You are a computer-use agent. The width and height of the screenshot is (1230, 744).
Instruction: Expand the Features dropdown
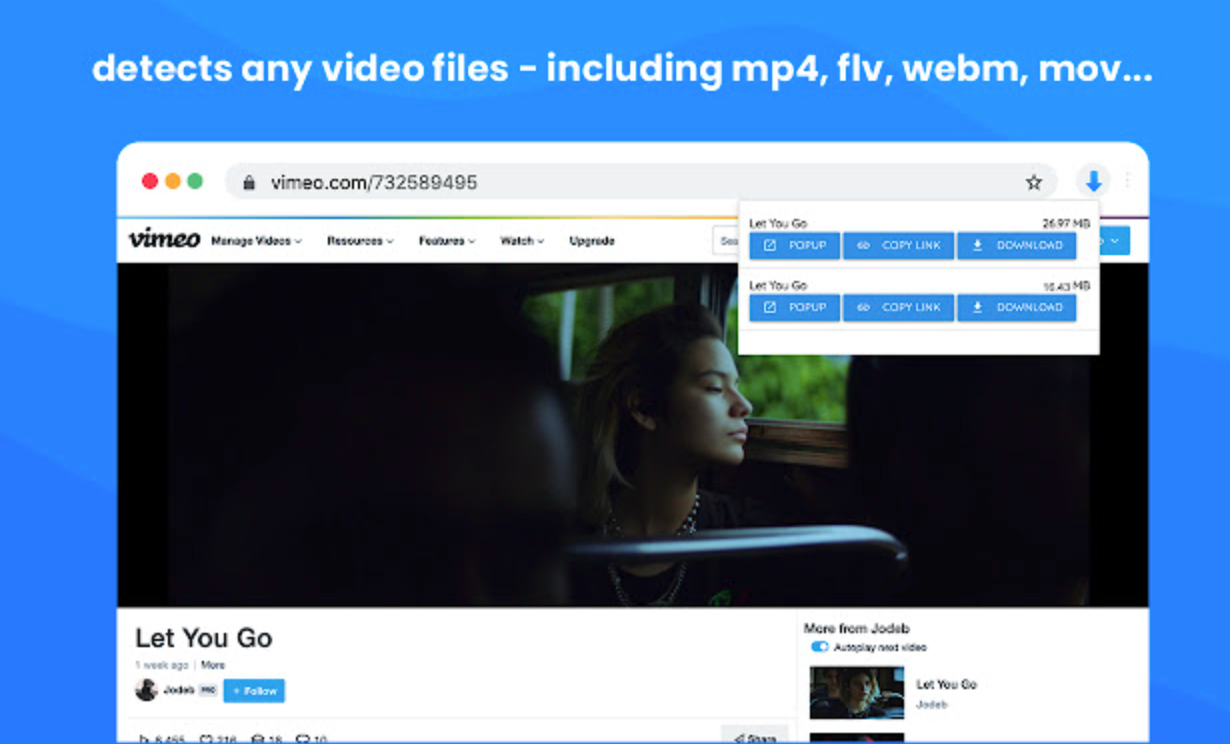(447, 241)
